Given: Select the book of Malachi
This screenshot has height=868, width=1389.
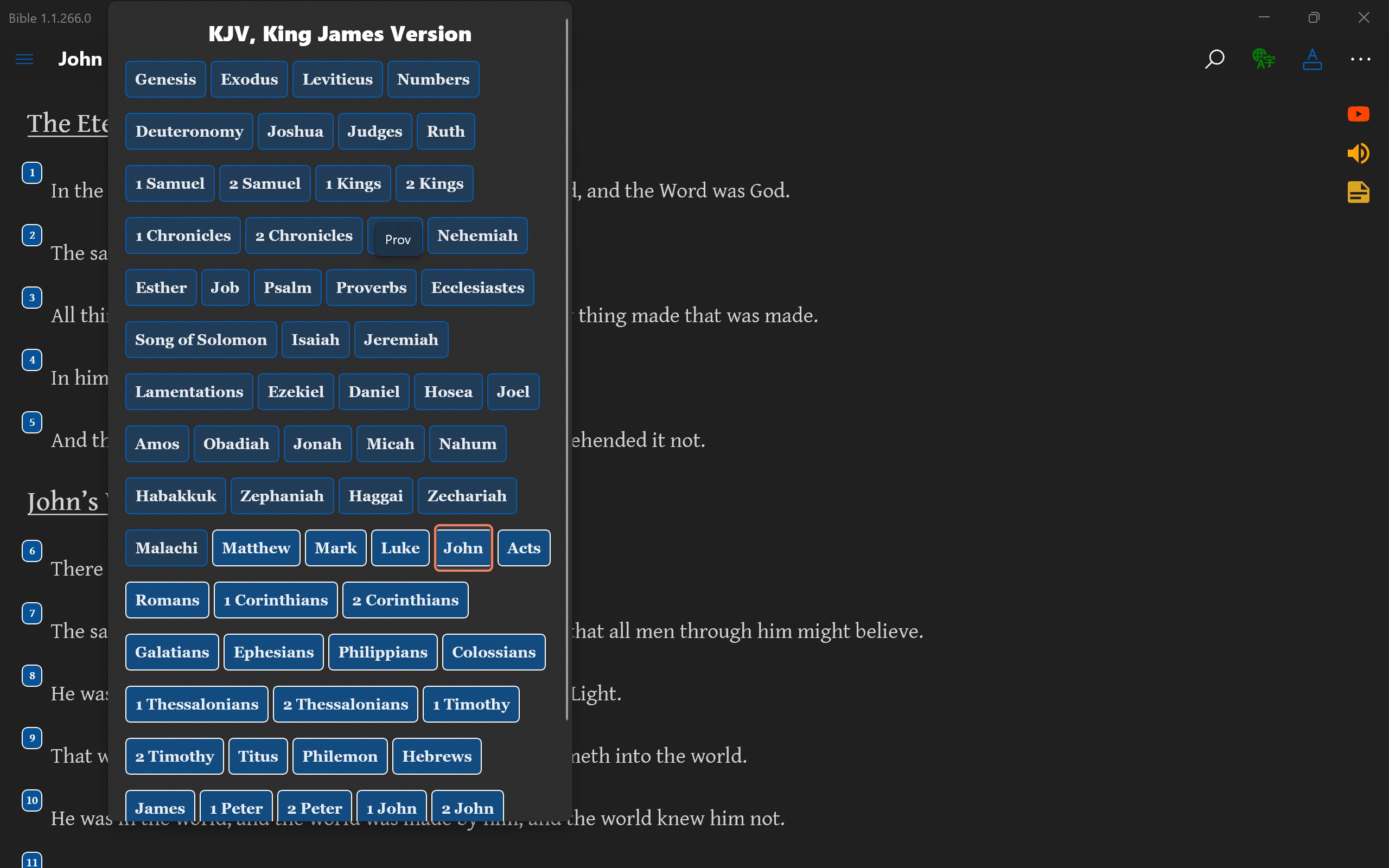Looking at the screenshot, I should pyautogui.click(x=166, y=548).
